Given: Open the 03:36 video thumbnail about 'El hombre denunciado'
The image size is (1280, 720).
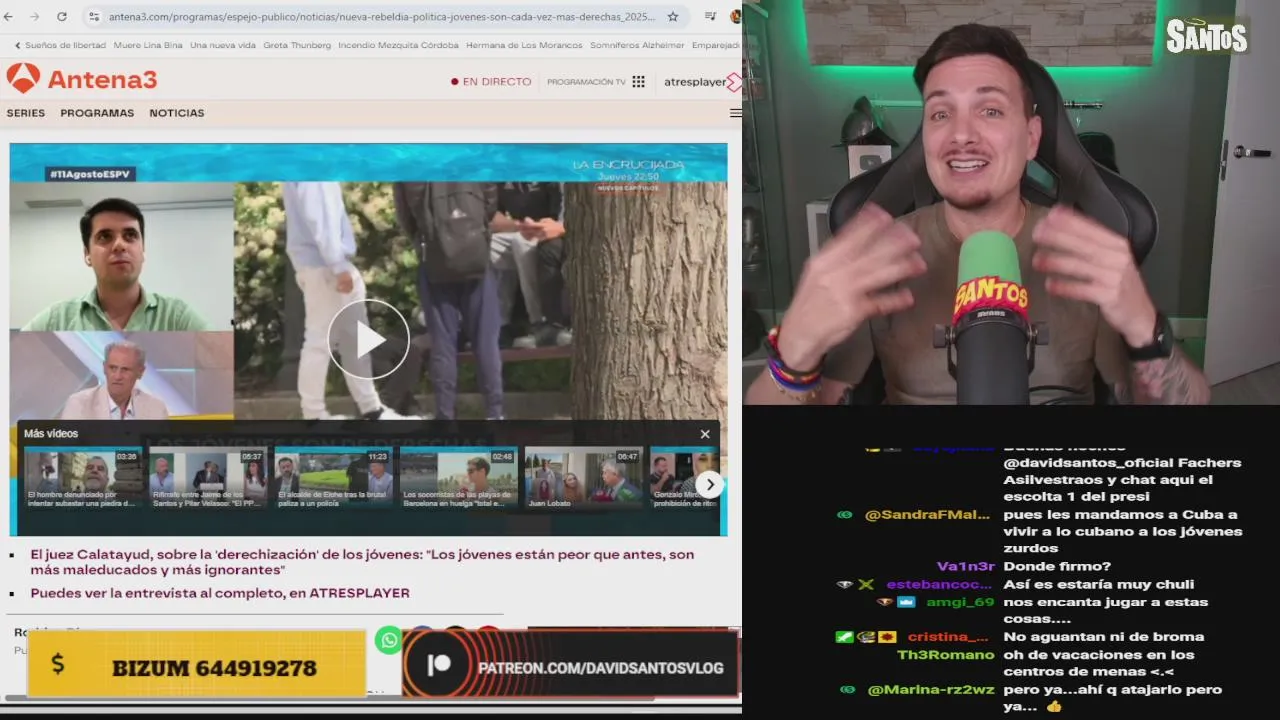Looking at the screenshot, I should [x=83, y=478].
